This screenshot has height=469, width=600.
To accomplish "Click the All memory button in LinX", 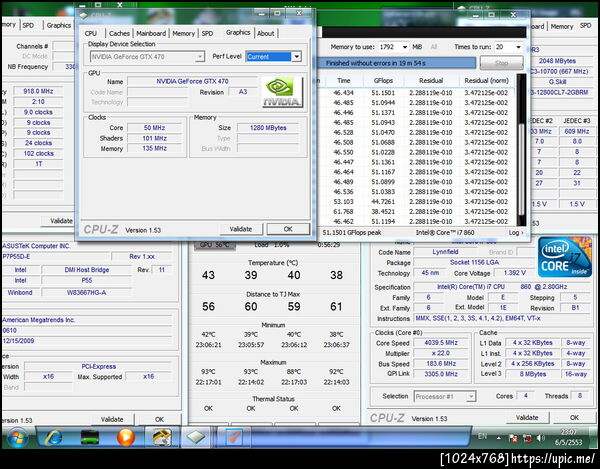I will (434, 47).
